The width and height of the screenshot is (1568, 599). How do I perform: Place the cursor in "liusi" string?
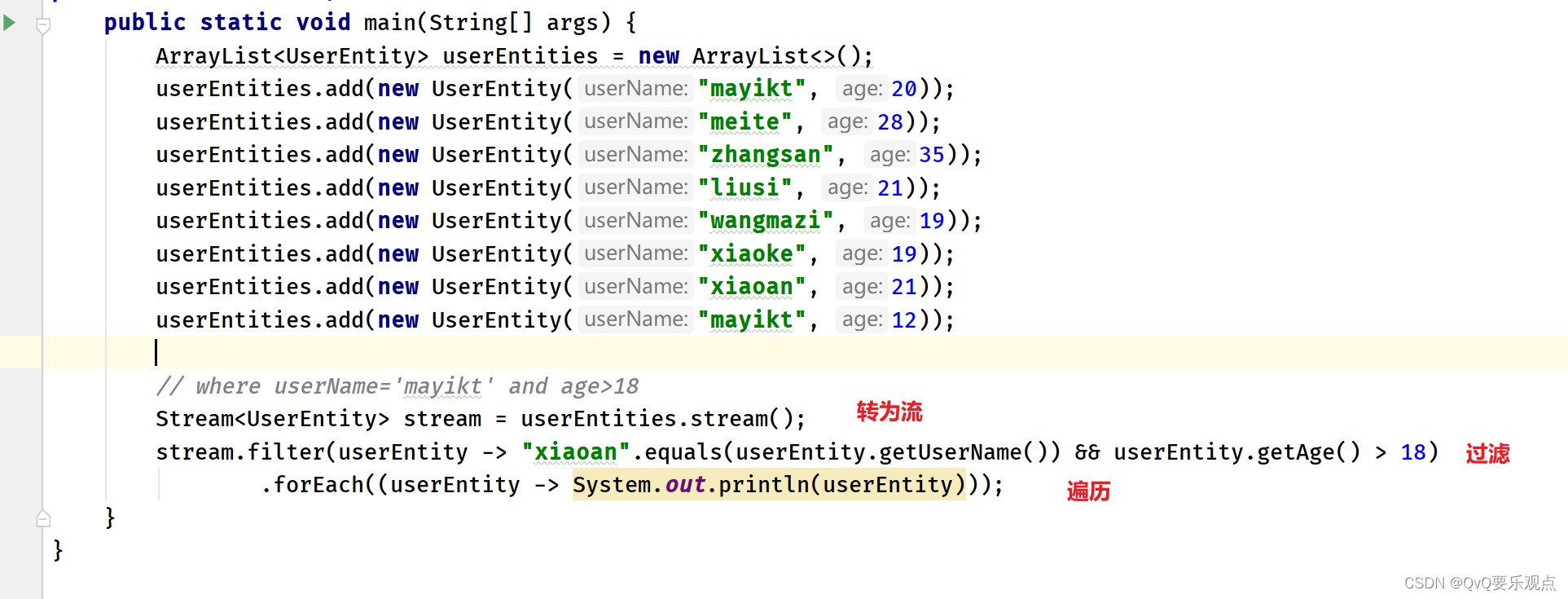744,187
